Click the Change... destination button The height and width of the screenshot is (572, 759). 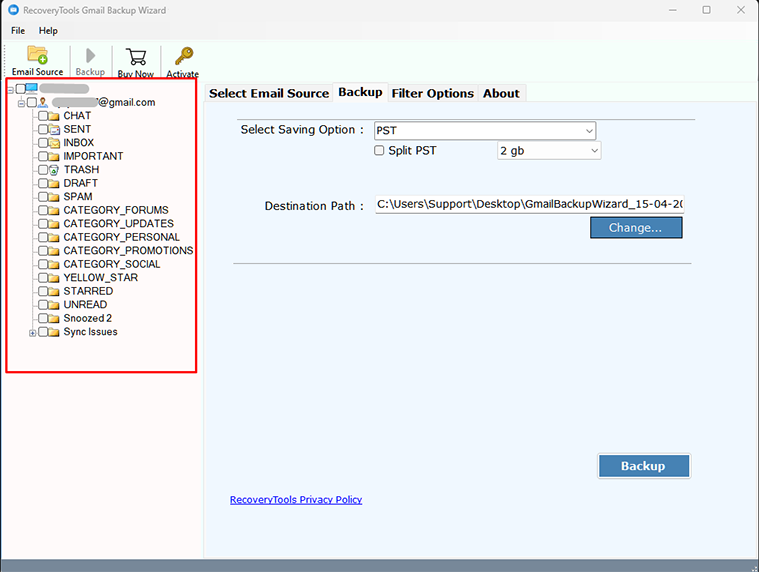coord(636,227)
